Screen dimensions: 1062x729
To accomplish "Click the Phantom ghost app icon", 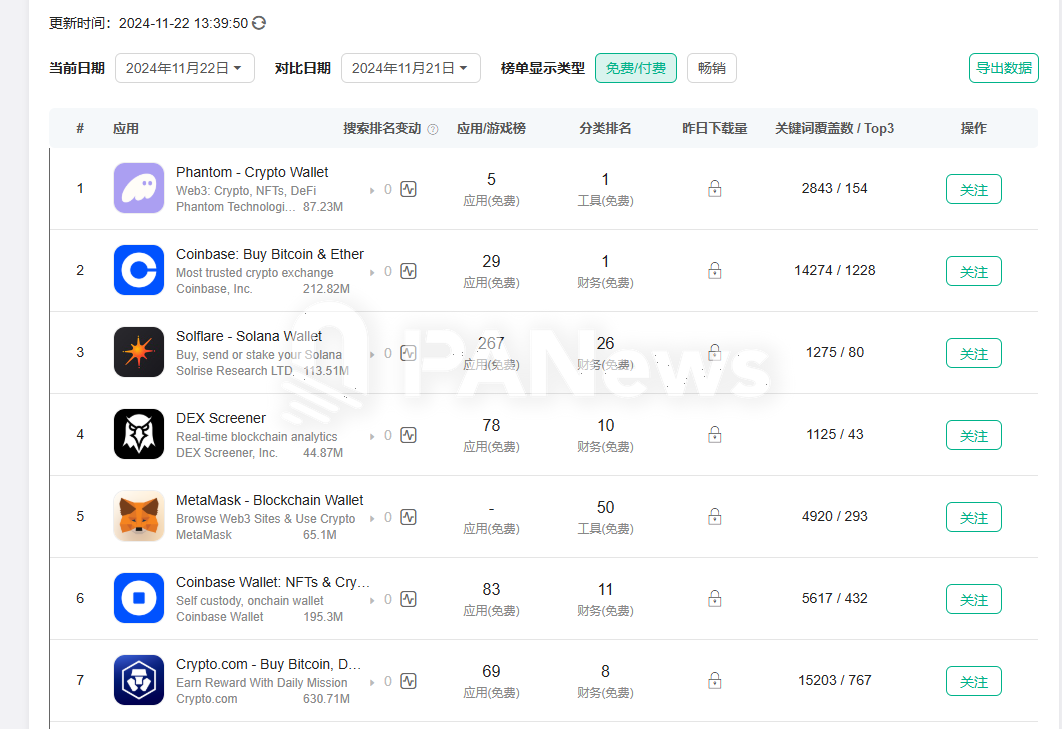I will pos(138,188).
